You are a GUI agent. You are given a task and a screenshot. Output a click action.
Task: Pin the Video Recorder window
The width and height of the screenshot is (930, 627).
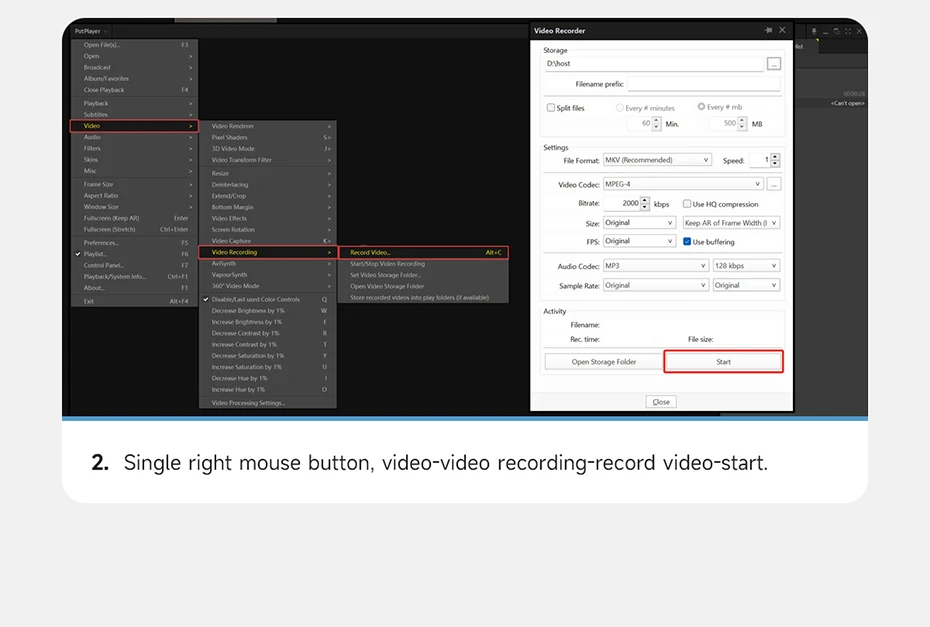coord(769,30)
